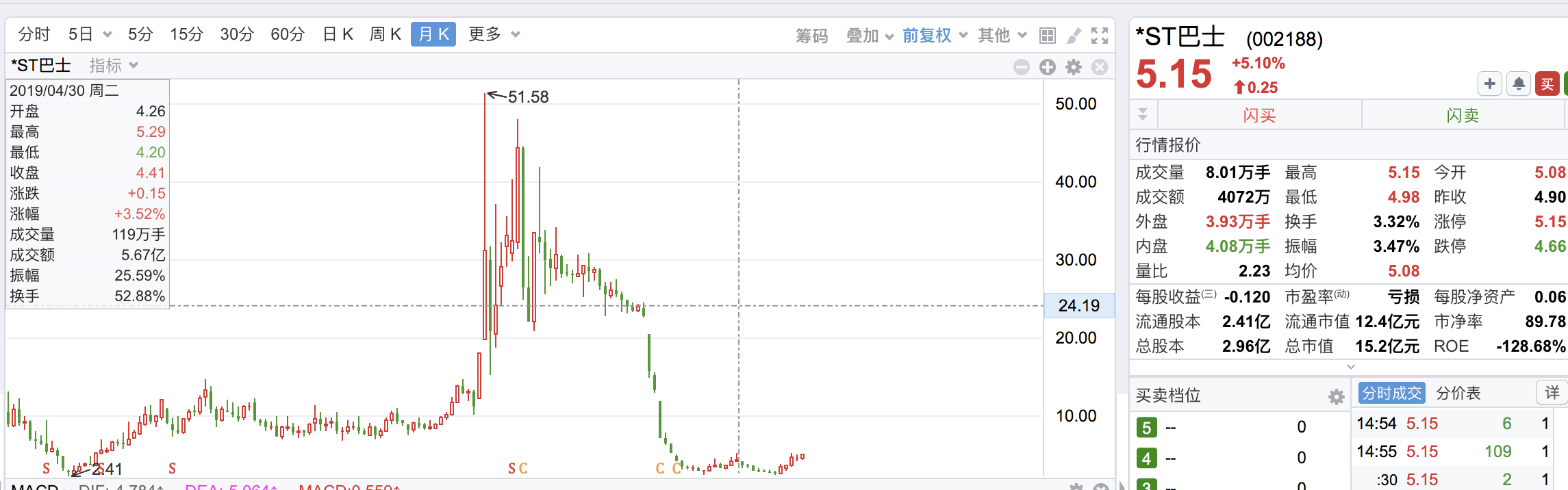Switch to the 分价表 tab
This screenshot has width=1568, height=490.
pos(1458,393)
